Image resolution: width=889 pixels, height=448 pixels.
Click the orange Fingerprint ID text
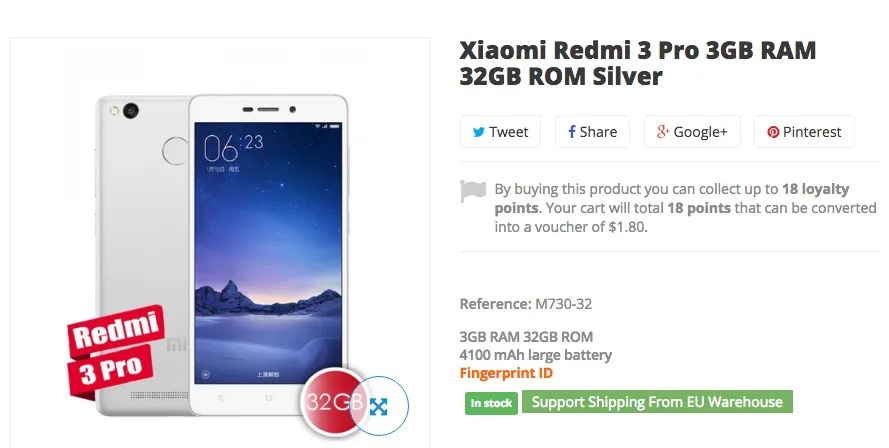(x=506, y=373)
